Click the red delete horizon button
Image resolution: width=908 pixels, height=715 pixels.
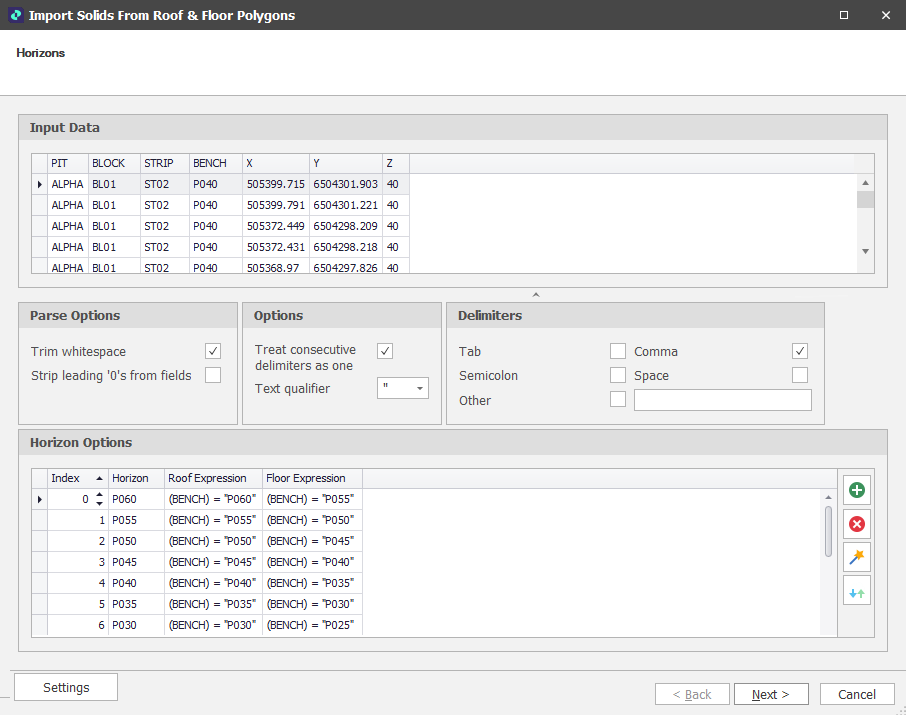point(857,524)
